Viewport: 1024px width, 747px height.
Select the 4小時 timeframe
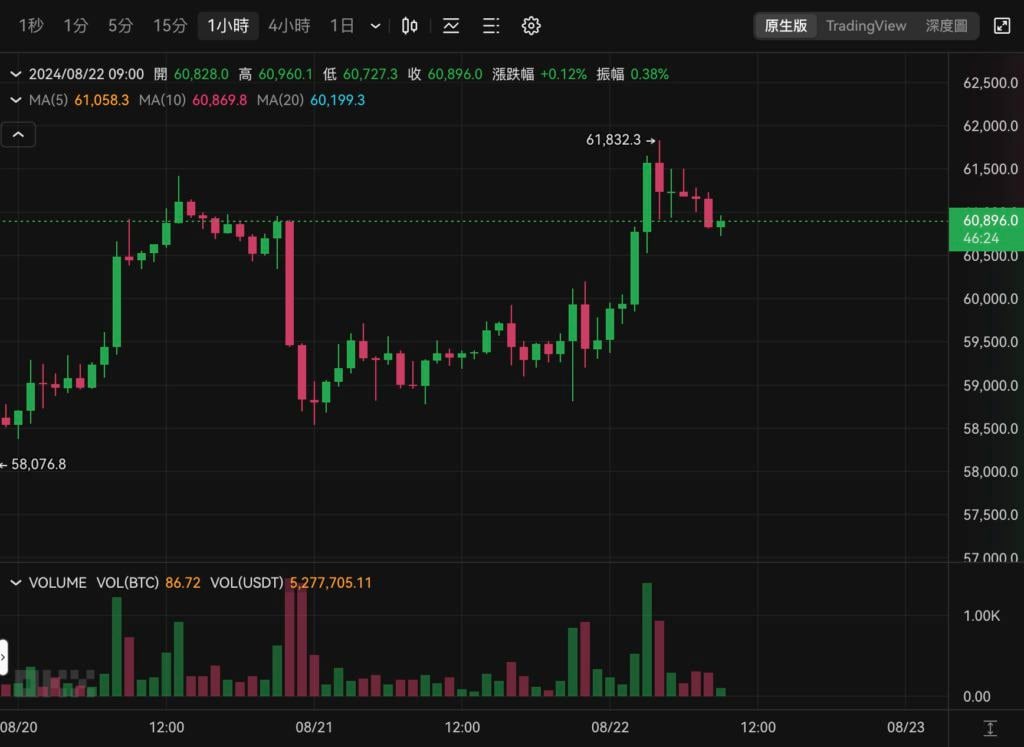click(289, 26)
